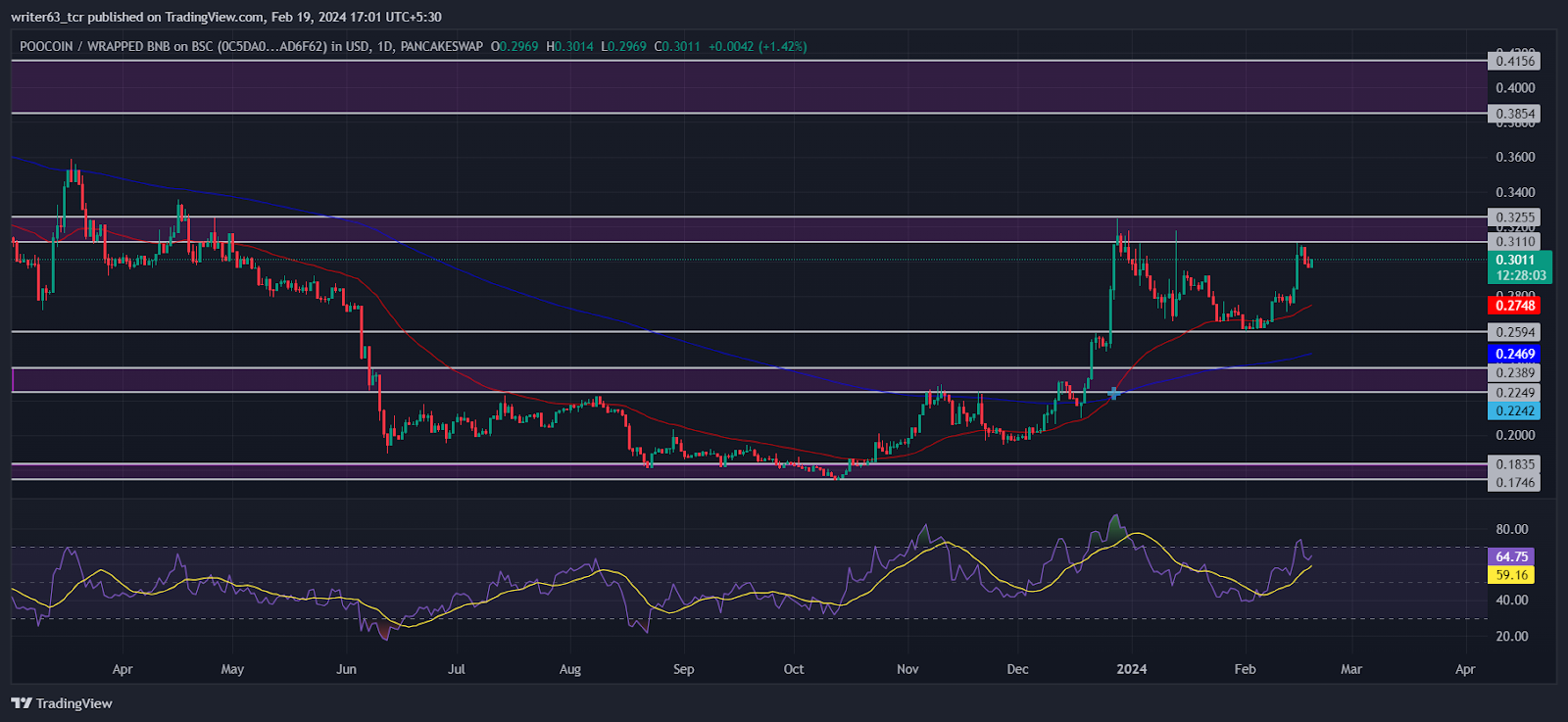Click the Mar label on the time axis
The image size is (1568, 722).
[1351, 669]
